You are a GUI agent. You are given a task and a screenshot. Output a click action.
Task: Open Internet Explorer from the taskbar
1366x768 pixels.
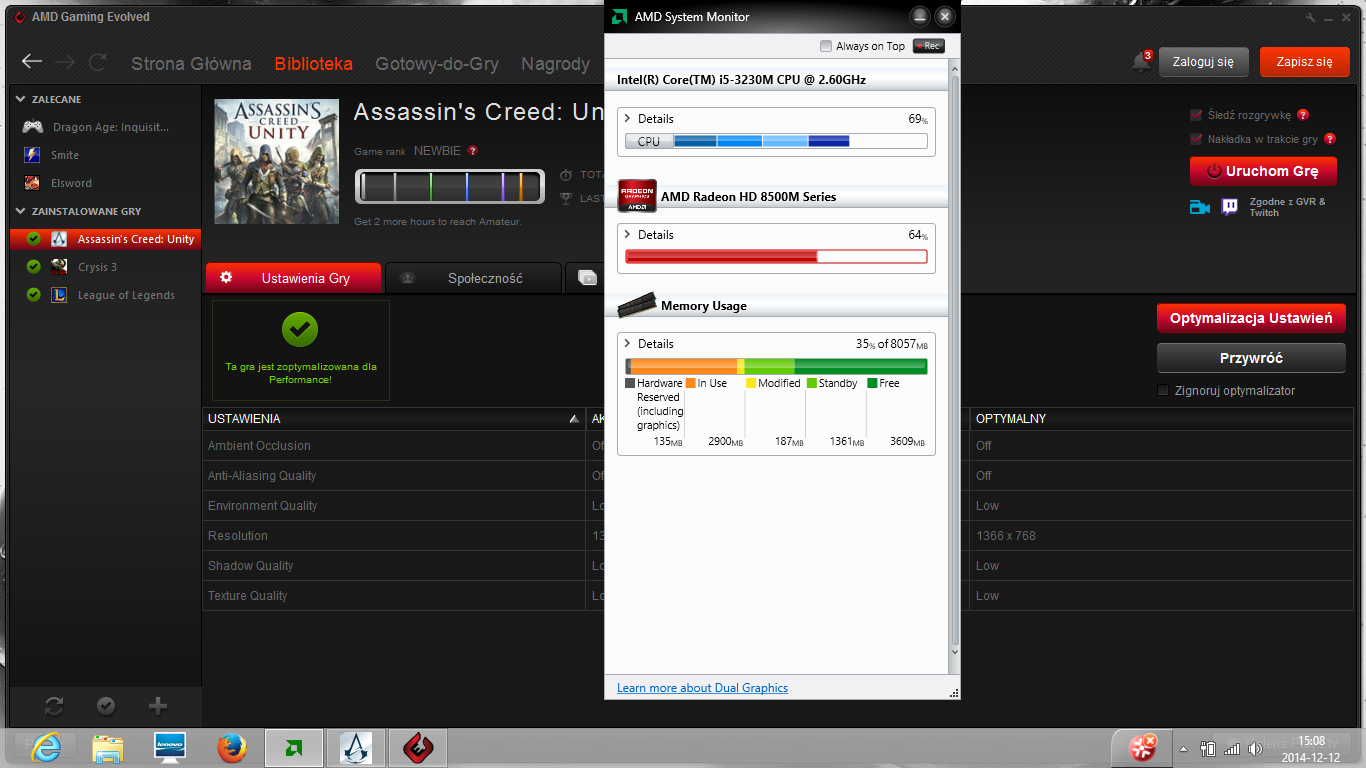click(45, 747)
